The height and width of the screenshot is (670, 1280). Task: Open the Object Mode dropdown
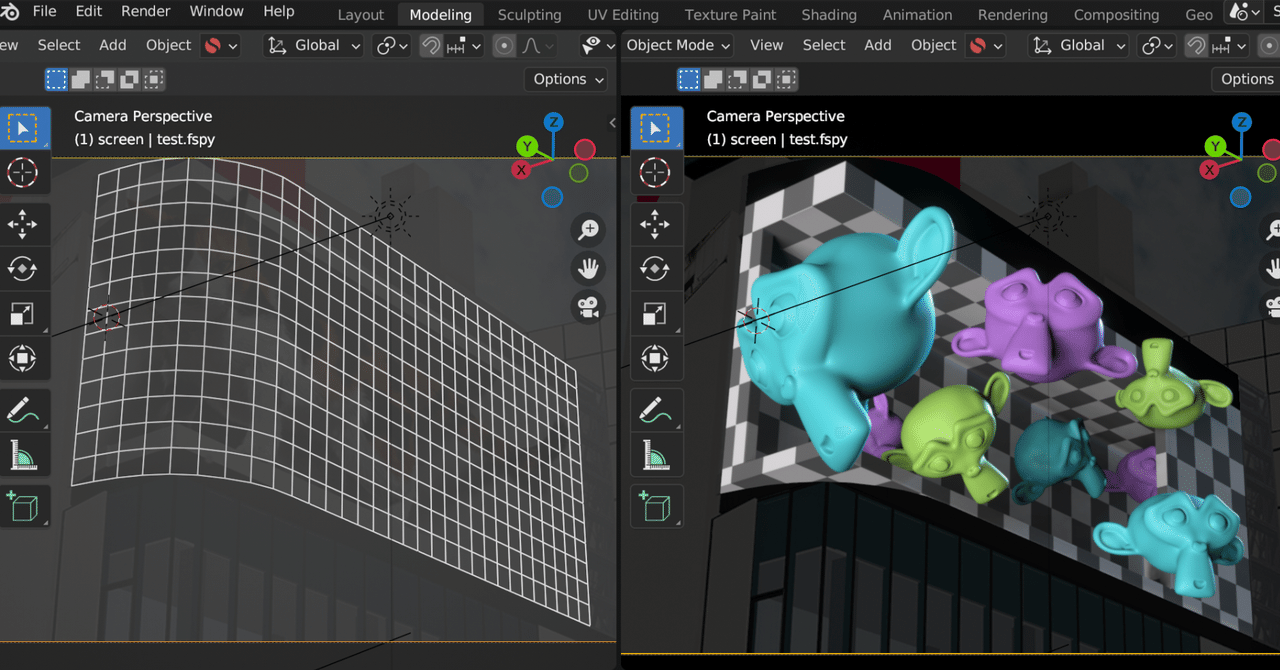coord(677,45)
